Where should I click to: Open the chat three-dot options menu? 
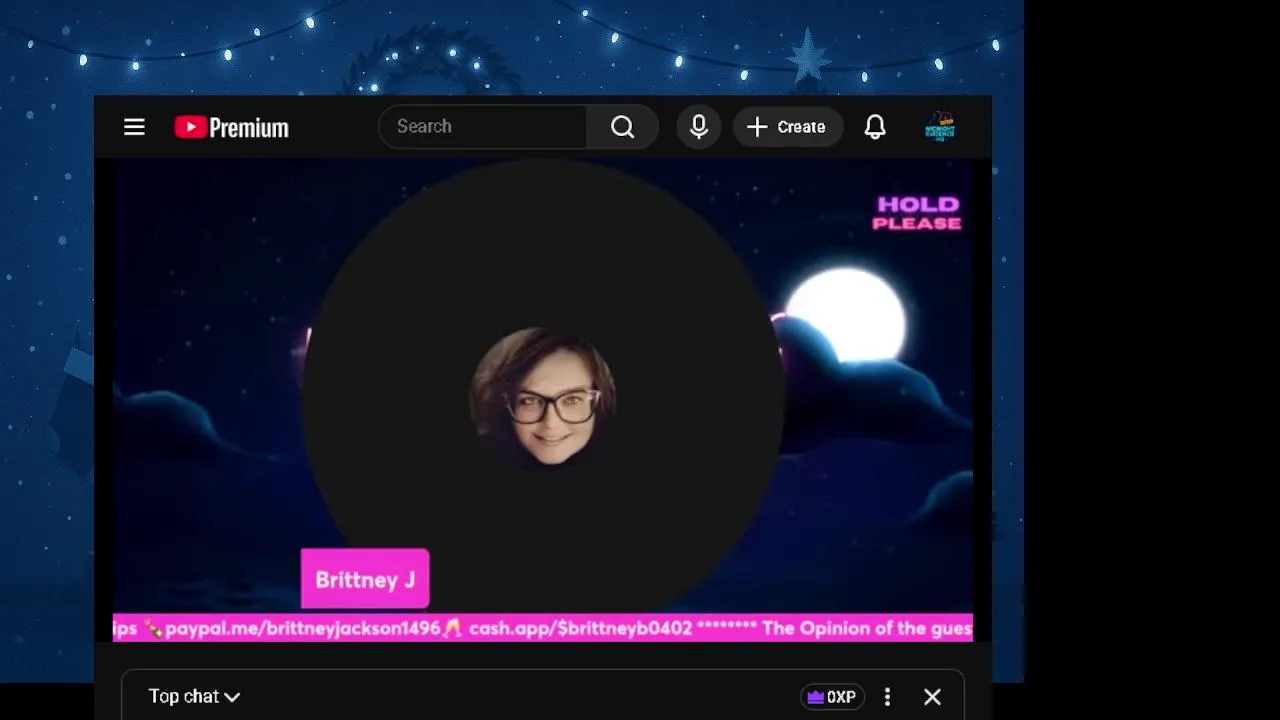pos(887,697)
